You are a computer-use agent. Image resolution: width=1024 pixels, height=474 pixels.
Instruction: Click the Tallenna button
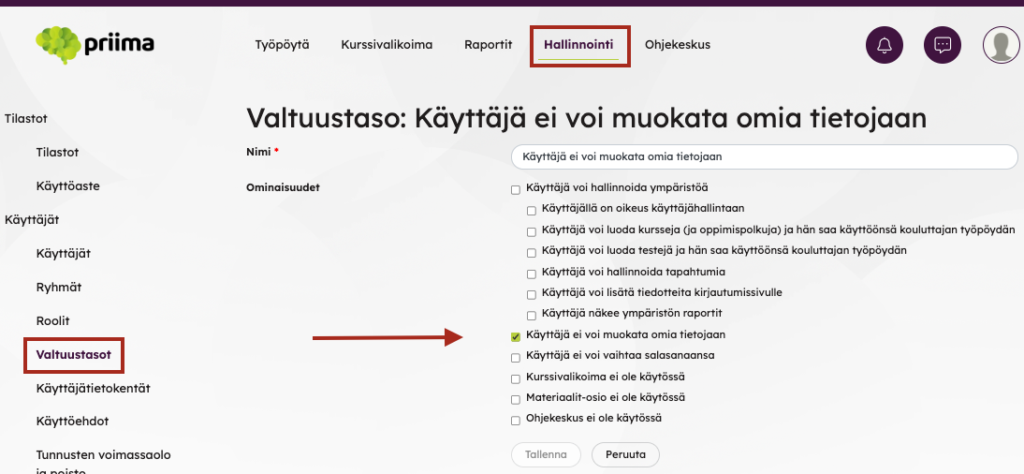[x=546, y=454]
